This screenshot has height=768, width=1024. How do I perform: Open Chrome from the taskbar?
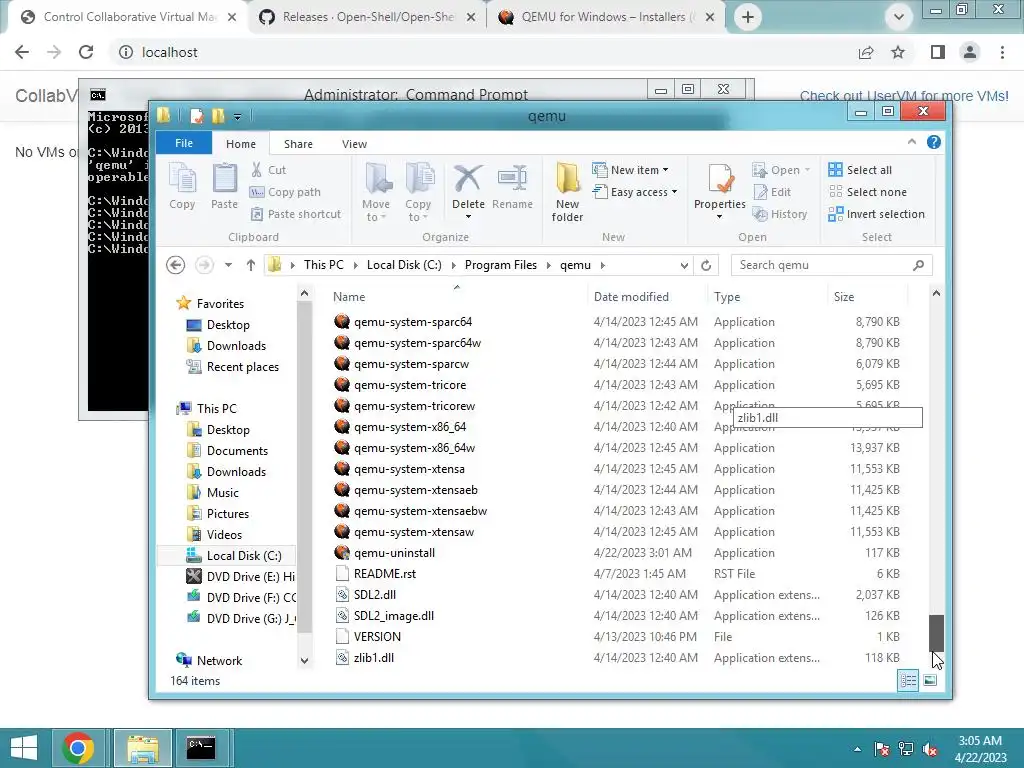click(78, 748)
